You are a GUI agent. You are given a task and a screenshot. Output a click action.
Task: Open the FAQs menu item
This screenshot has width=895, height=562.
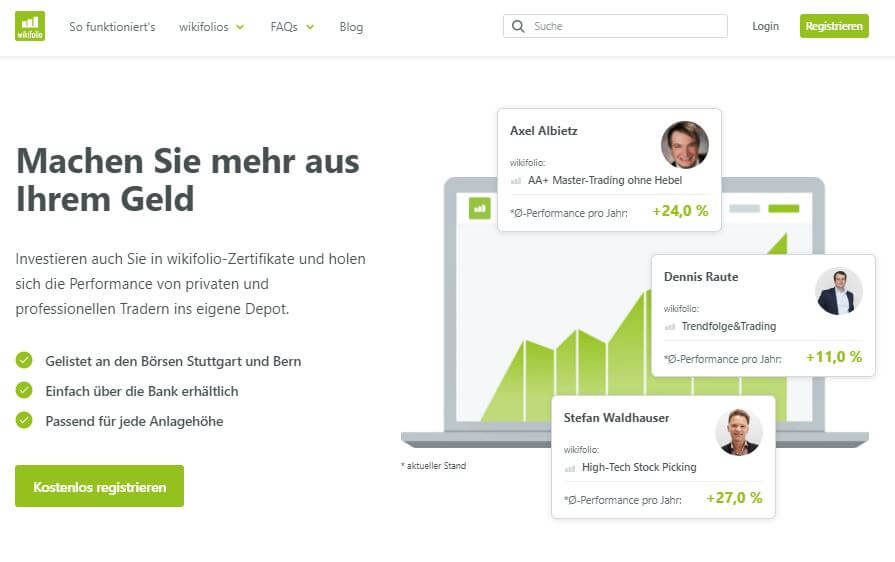point(284,27)
